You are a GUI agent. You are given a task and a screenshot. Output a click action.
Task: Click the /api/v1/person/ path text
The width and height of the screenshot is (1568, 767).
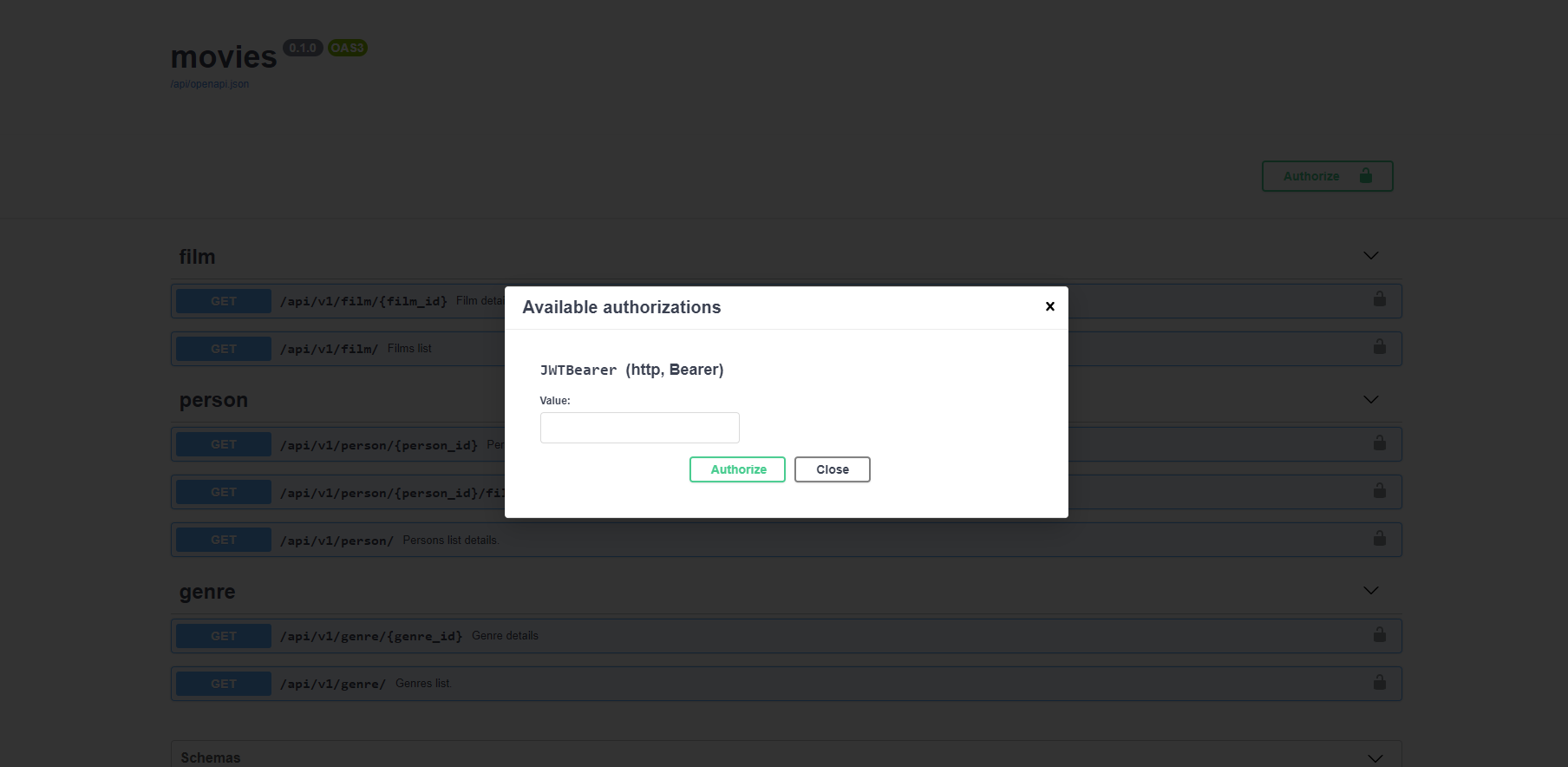[x=336, y=541]
